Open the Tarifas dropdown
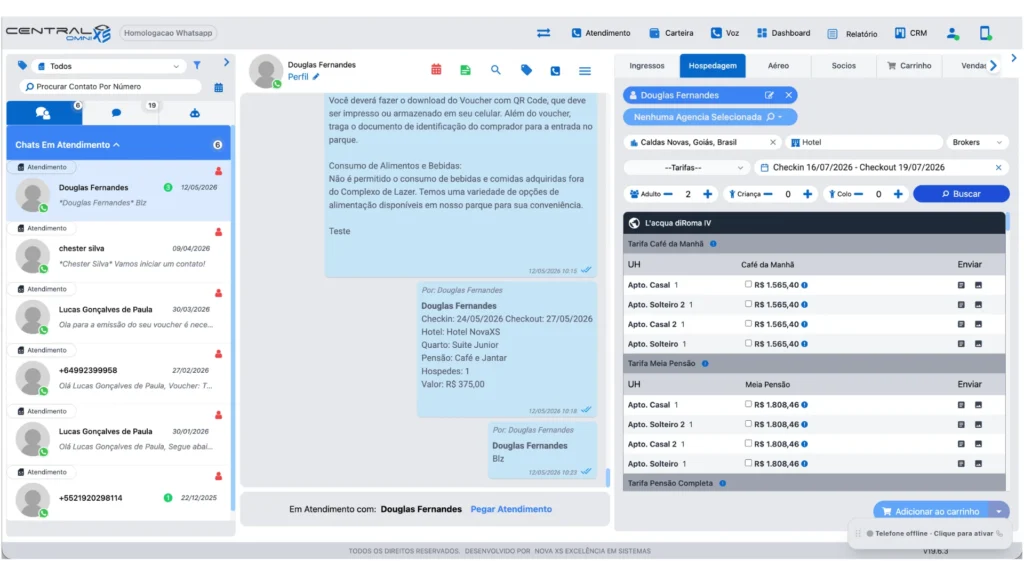The image size is (1024, 576). 685,168
